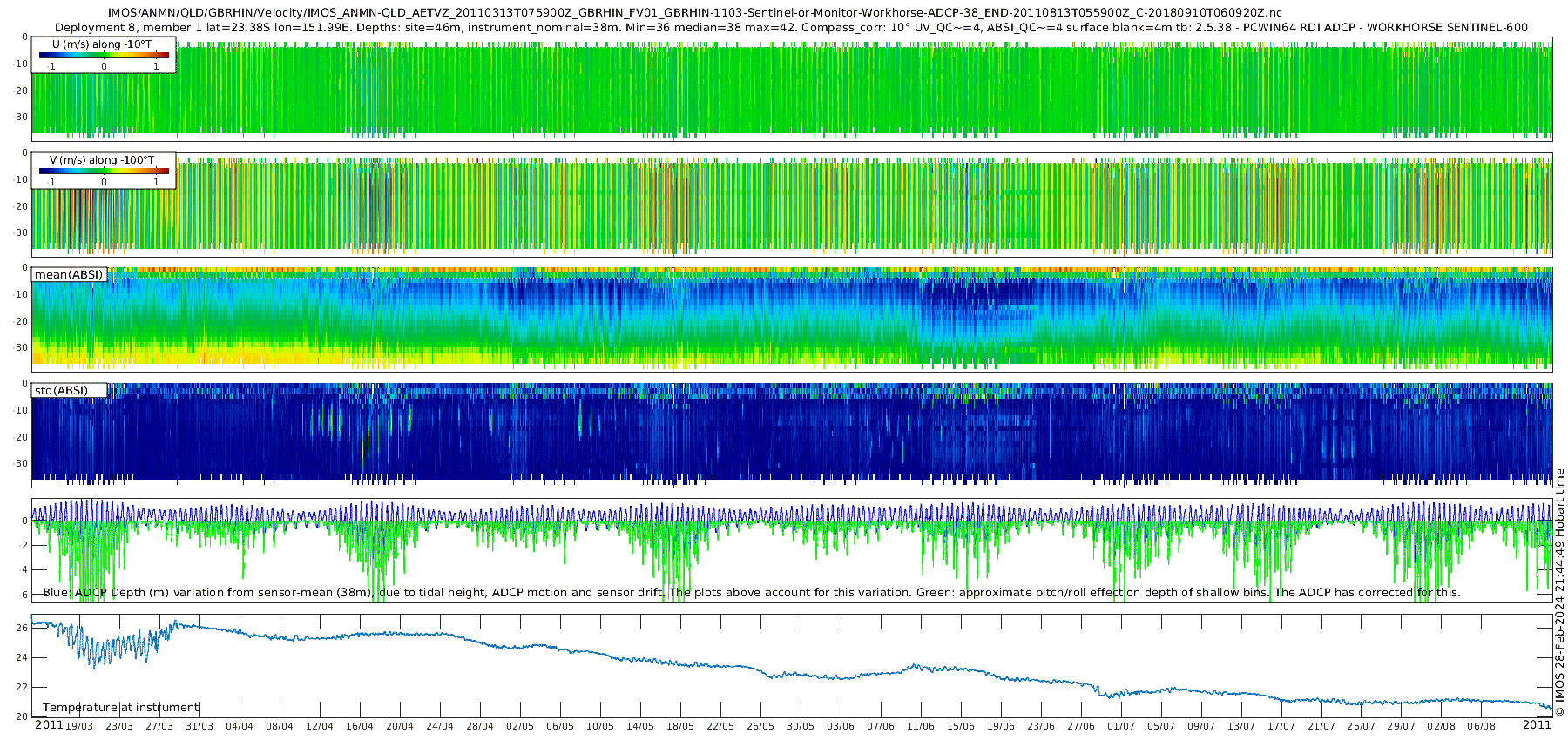This screenshot has width=1568, height=740.
Task: Click the IMOS copyright timestamp on the right edge
Action: click(1559, 593)
